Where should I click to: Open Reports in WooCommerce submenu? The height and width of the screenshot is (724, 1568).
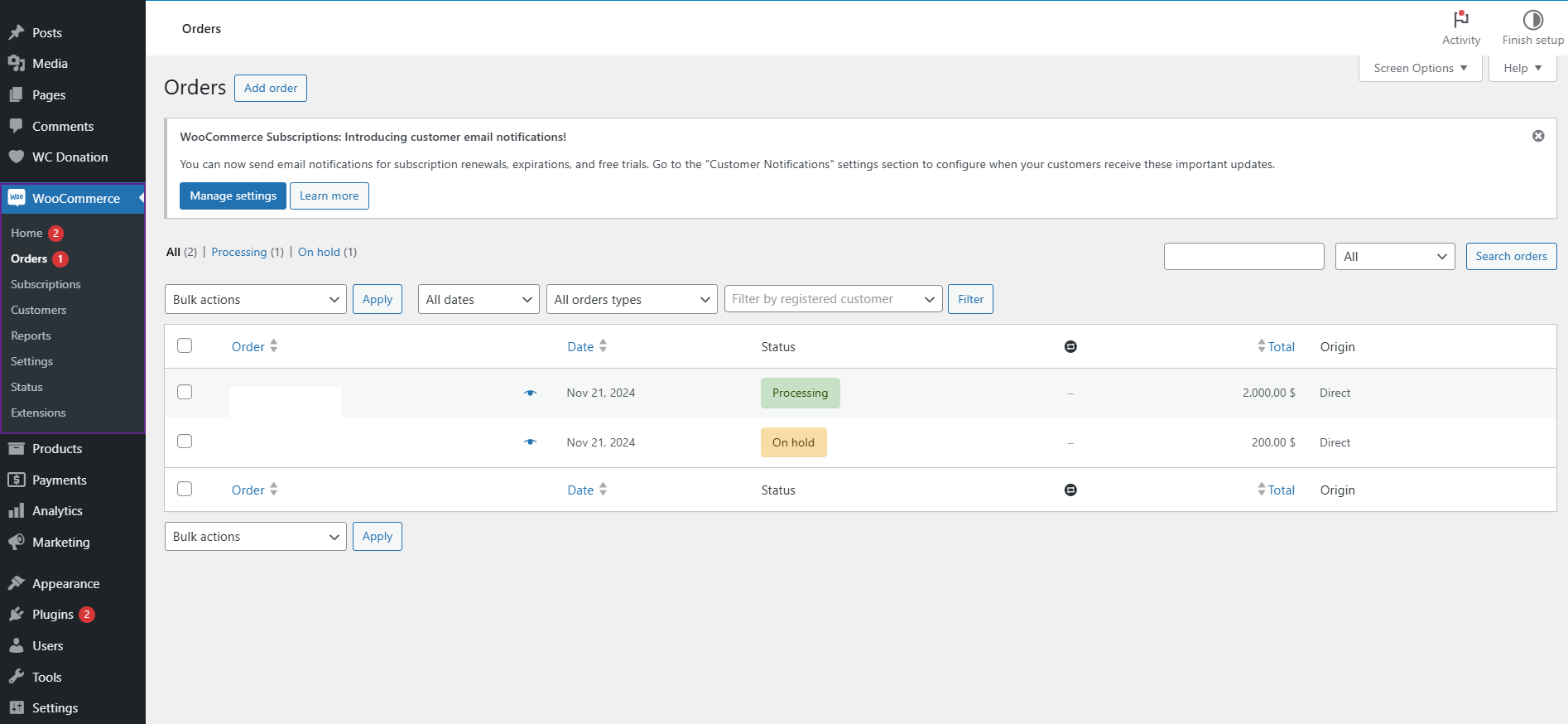coord(31,335)
